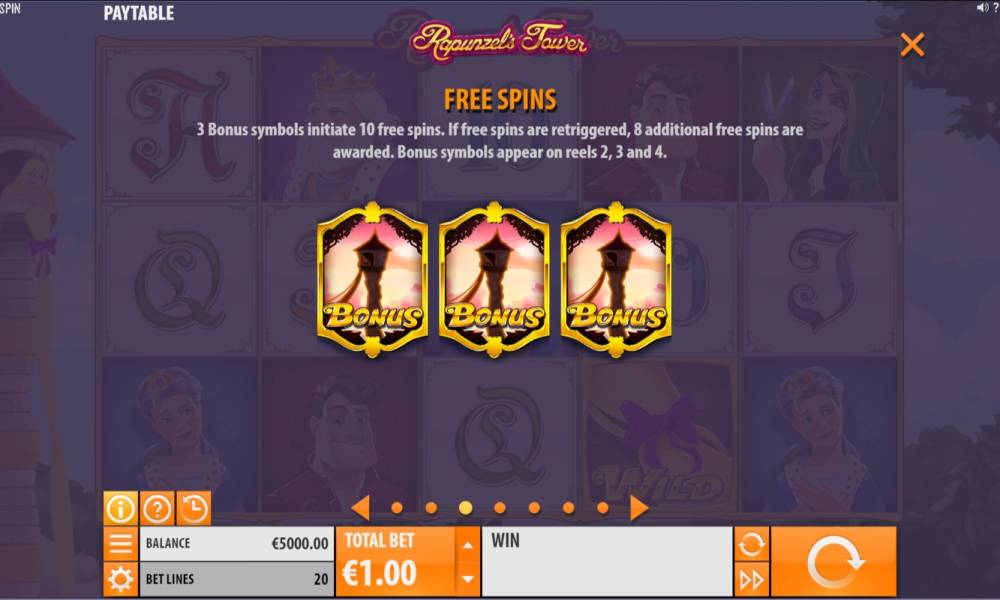1000x600 pixels.
Task: Select the last paytable page dot
Action: [603, 508]
